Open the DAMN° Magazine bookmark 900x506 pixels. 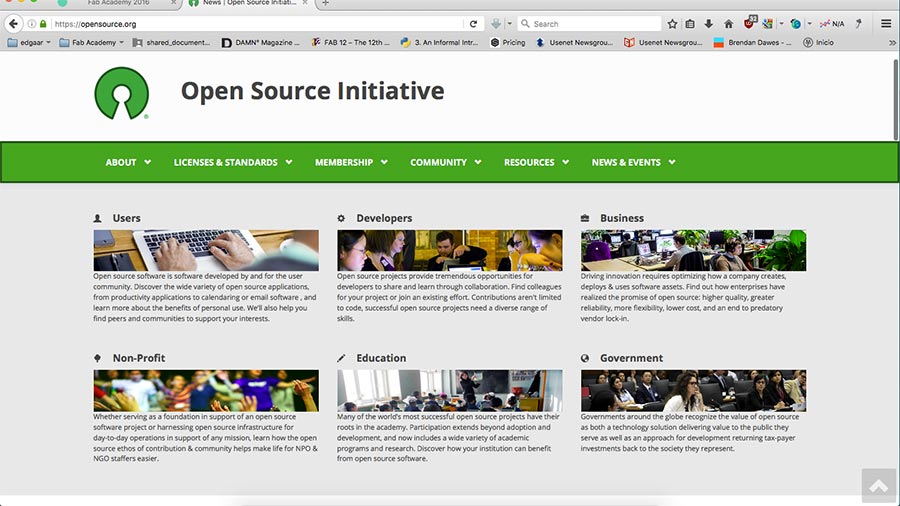click(261, 43)
